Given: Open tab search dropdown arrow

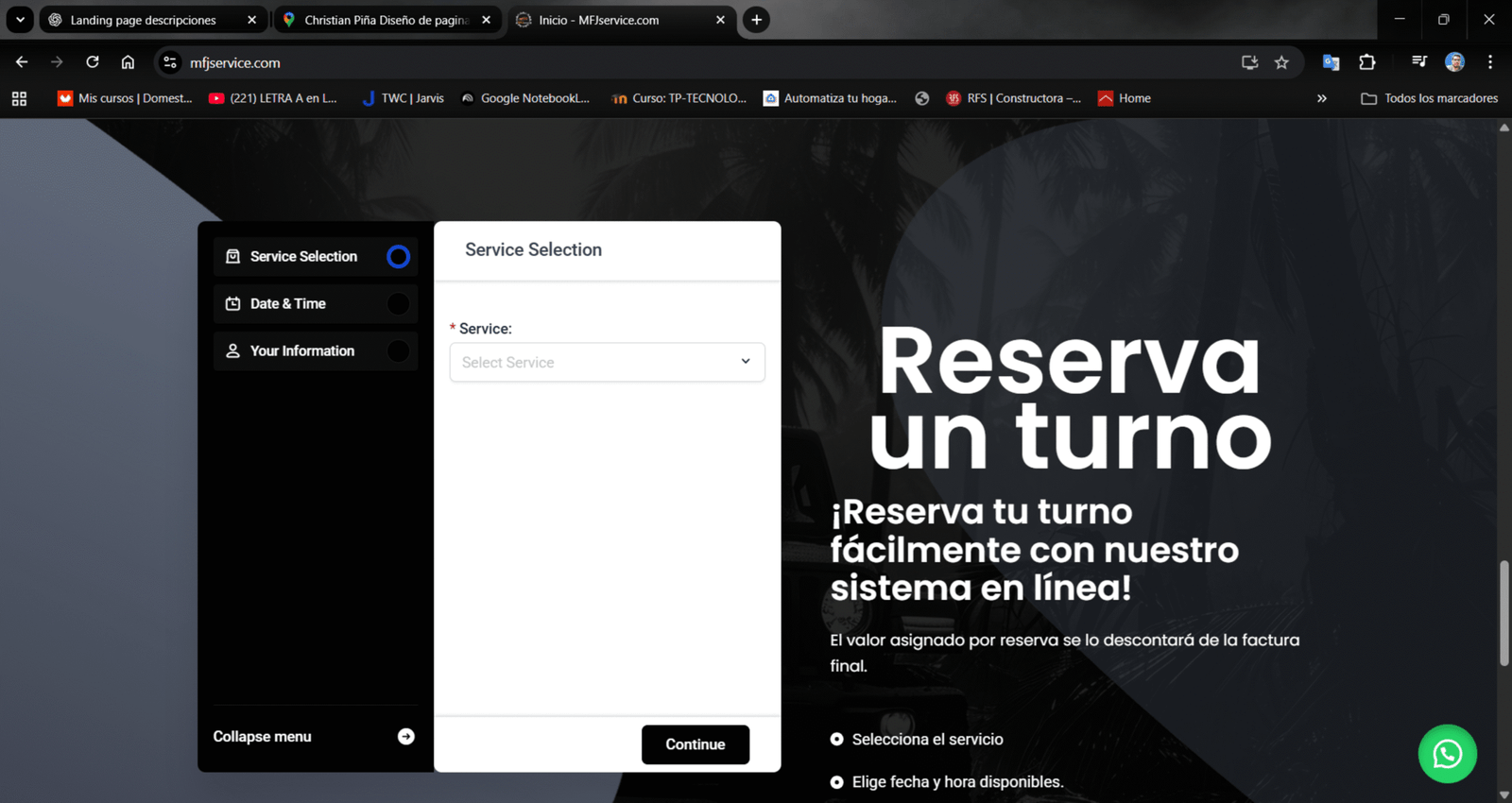Looking at the screenshot, I should coord(20,20).
